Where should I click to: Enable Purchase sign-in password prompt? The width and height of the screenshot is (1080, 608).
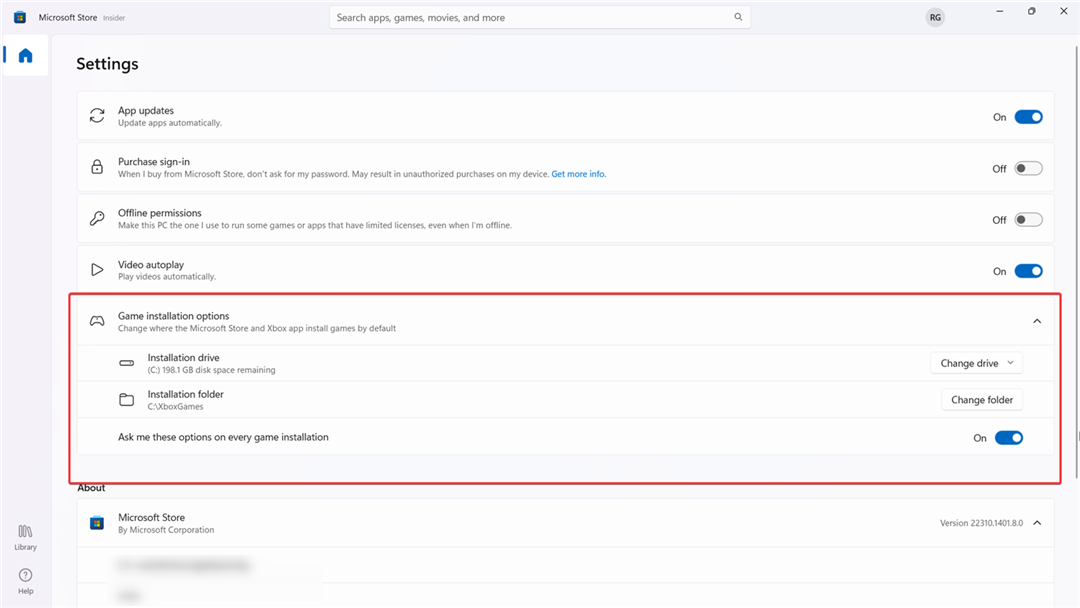click(x=1028, y=168)
